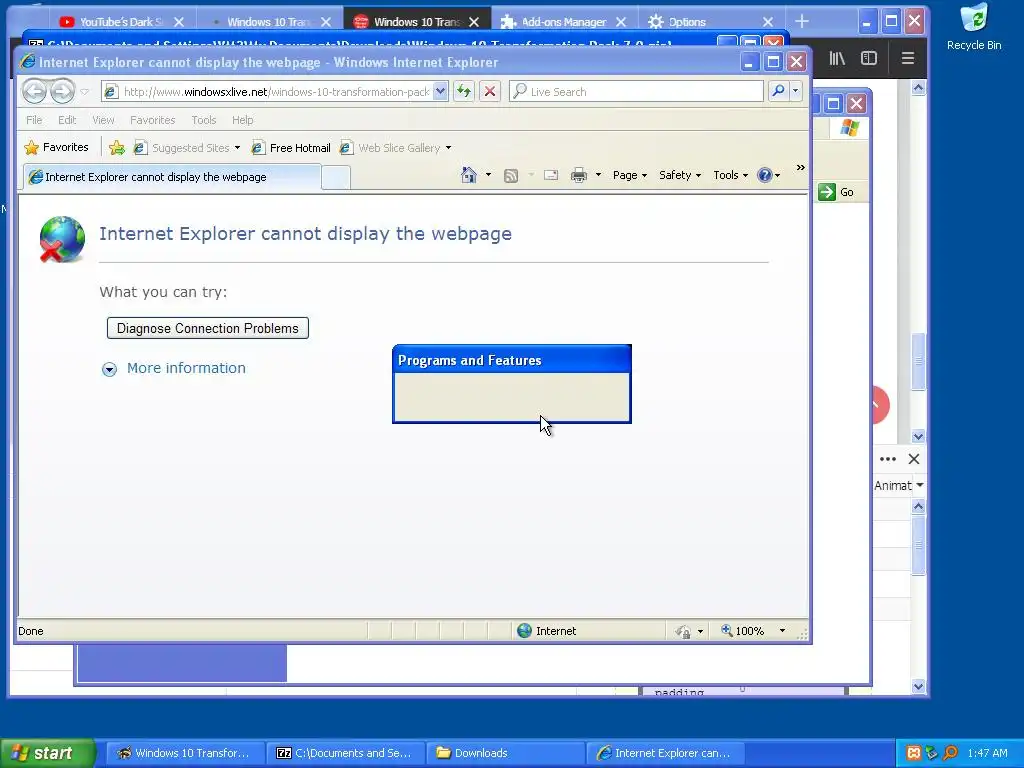Open the Free Hotmail favorite link
Image resolution: width=1024 pixels, height=768 pixels.
pos(291,148)
